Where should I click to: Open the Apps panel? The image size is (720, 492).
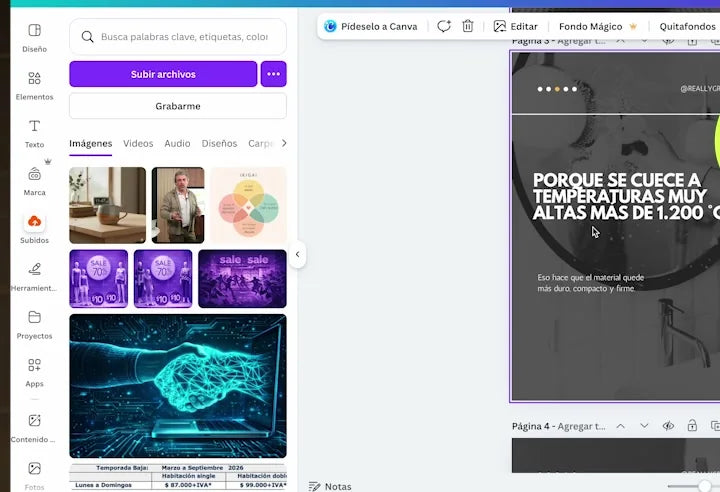pos(34,373)
